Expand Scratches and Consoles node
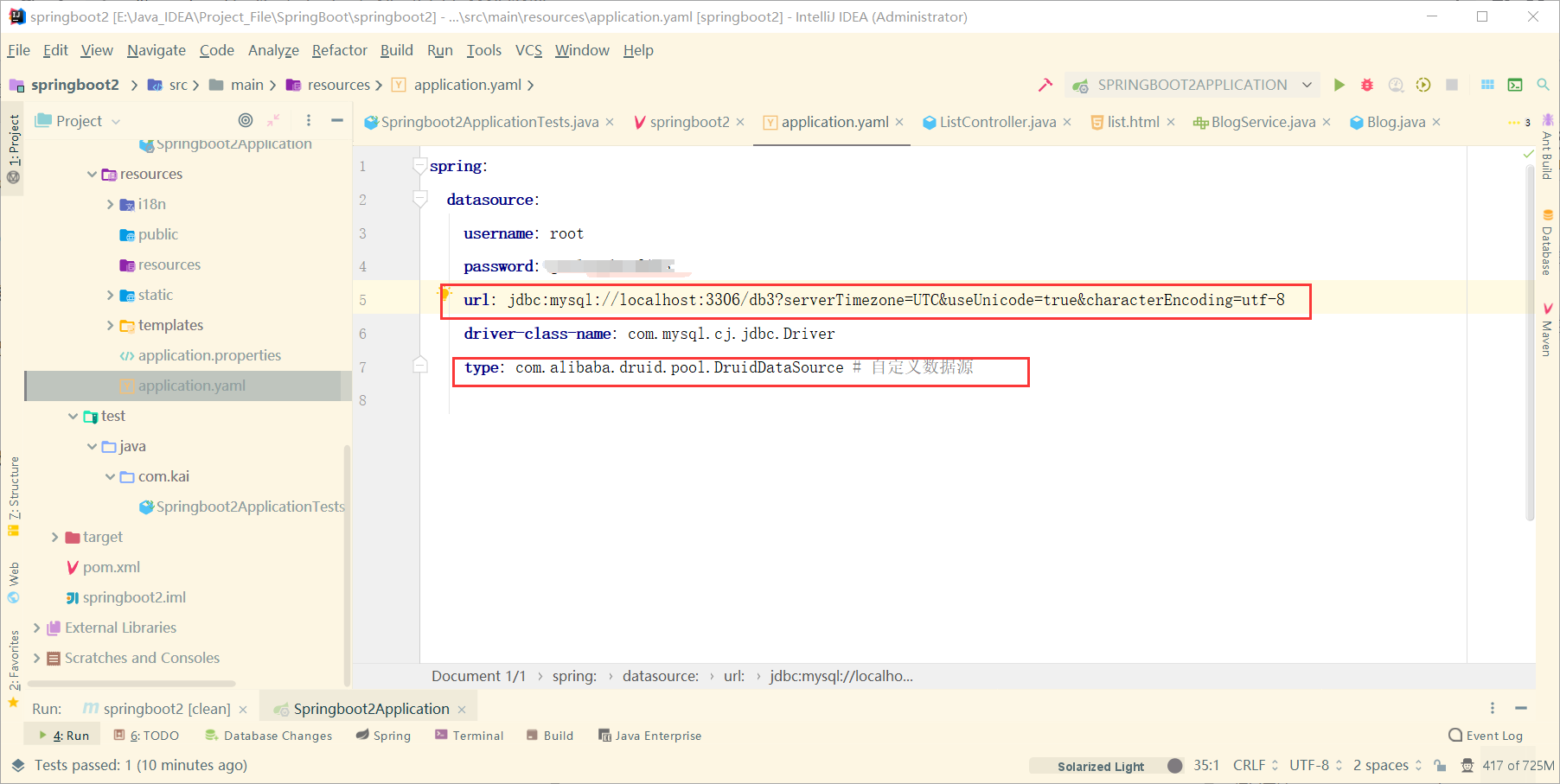1560x784 pixels. [36, 658]
